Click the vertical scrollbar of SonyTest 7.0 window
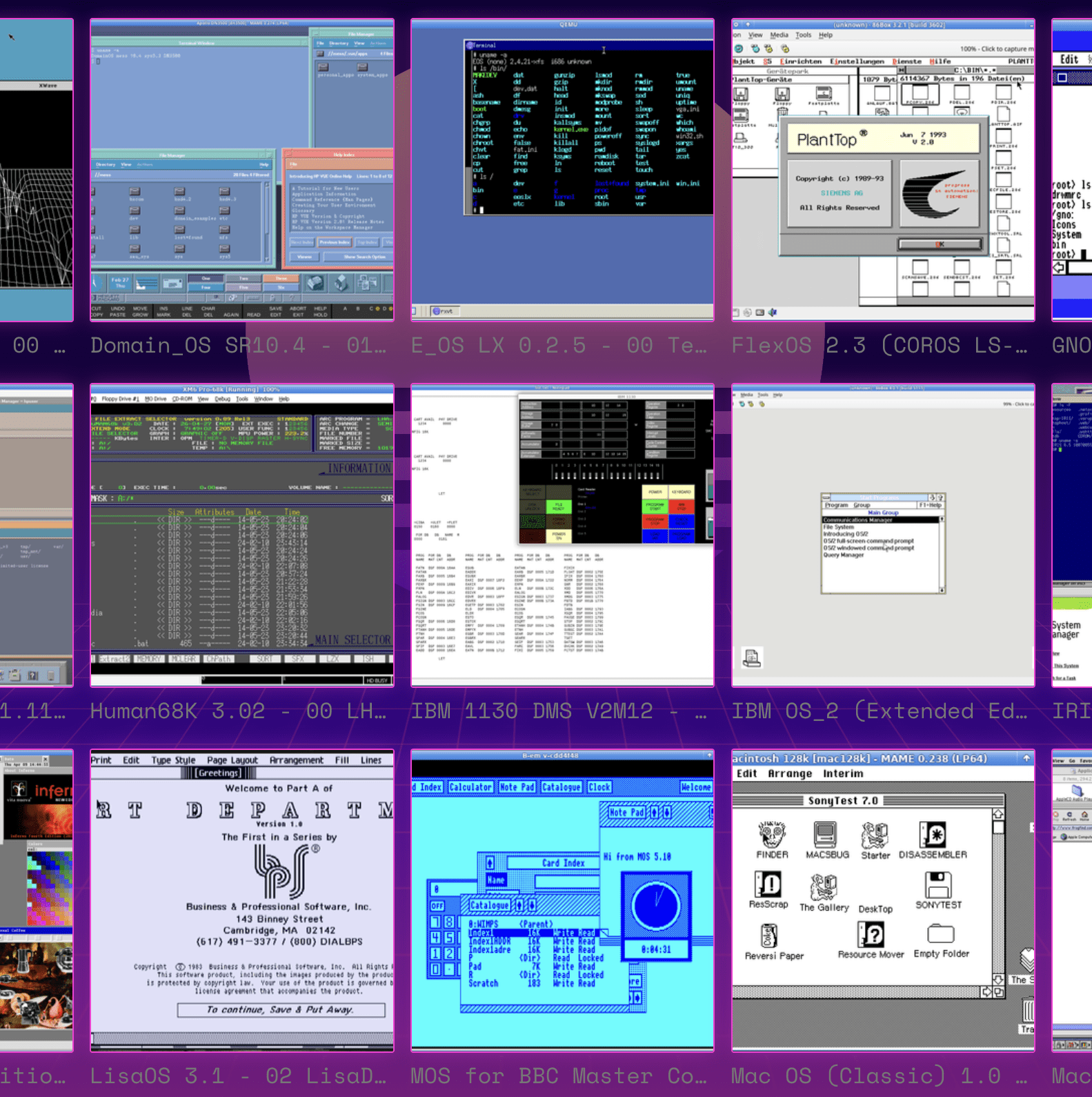 pyautogui.click(x=998, y=897)
